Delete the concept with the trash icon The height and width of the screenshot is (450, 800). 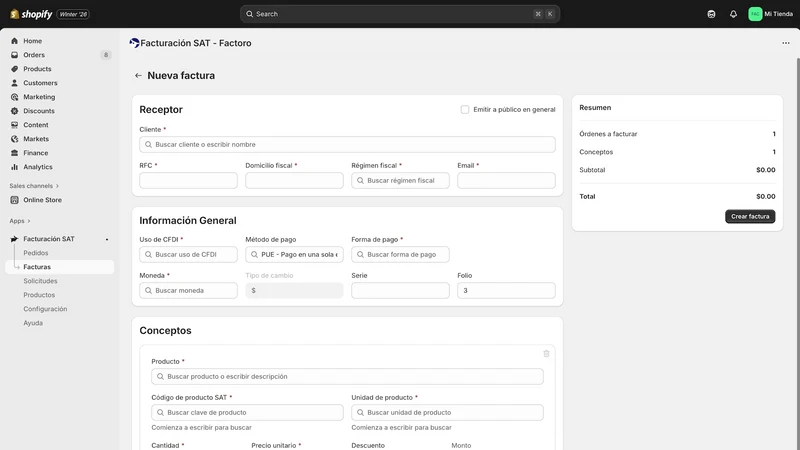[546, 354]
